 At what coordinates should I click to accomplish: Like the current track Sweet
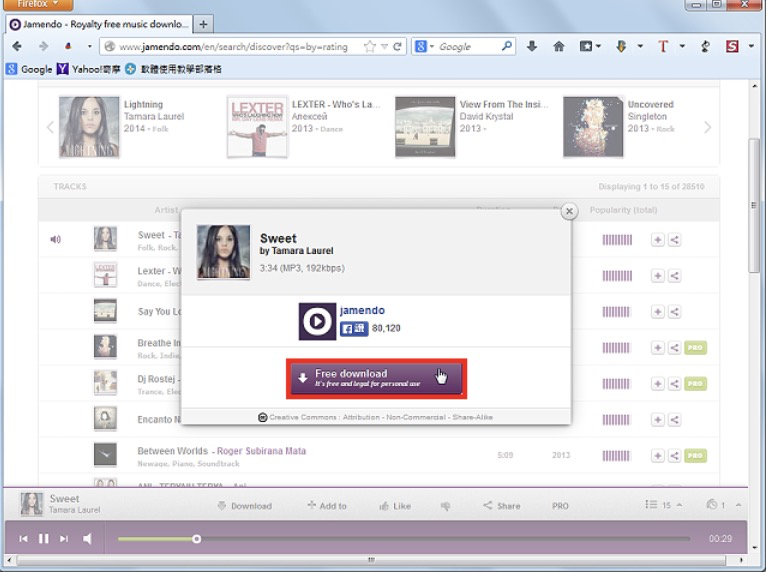pos(395,506)
